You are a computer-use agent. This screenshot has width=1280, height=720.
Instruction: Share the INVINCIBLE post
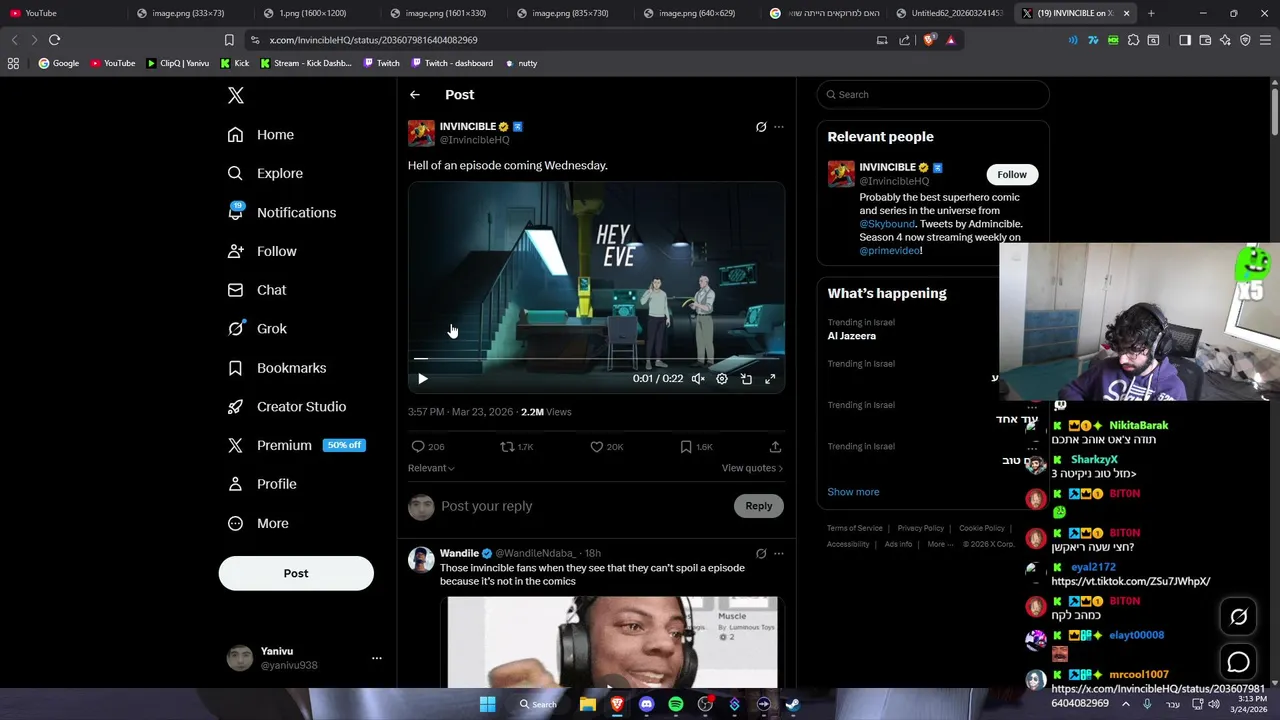[775, 447]
